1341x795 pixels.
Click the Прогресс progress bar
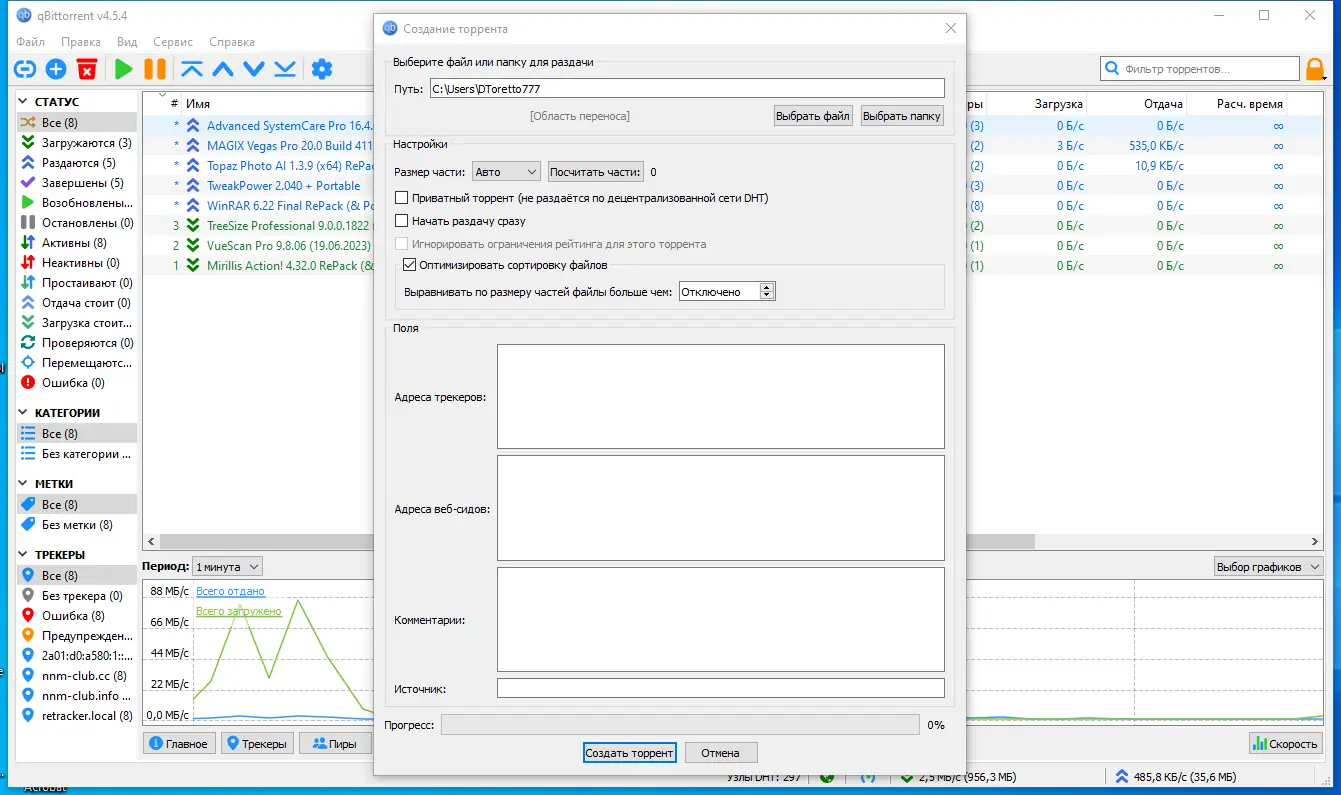point(680,725)
